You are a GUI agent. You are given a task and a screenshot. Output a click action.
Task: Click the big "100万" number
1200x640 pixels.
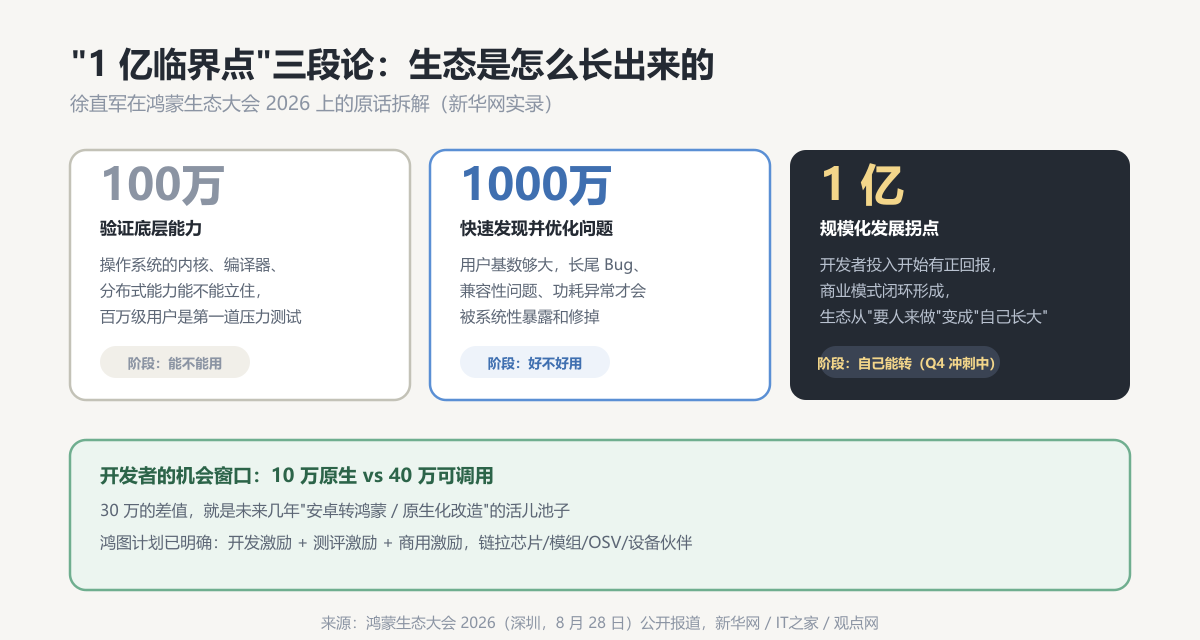(x=161, y=185)
